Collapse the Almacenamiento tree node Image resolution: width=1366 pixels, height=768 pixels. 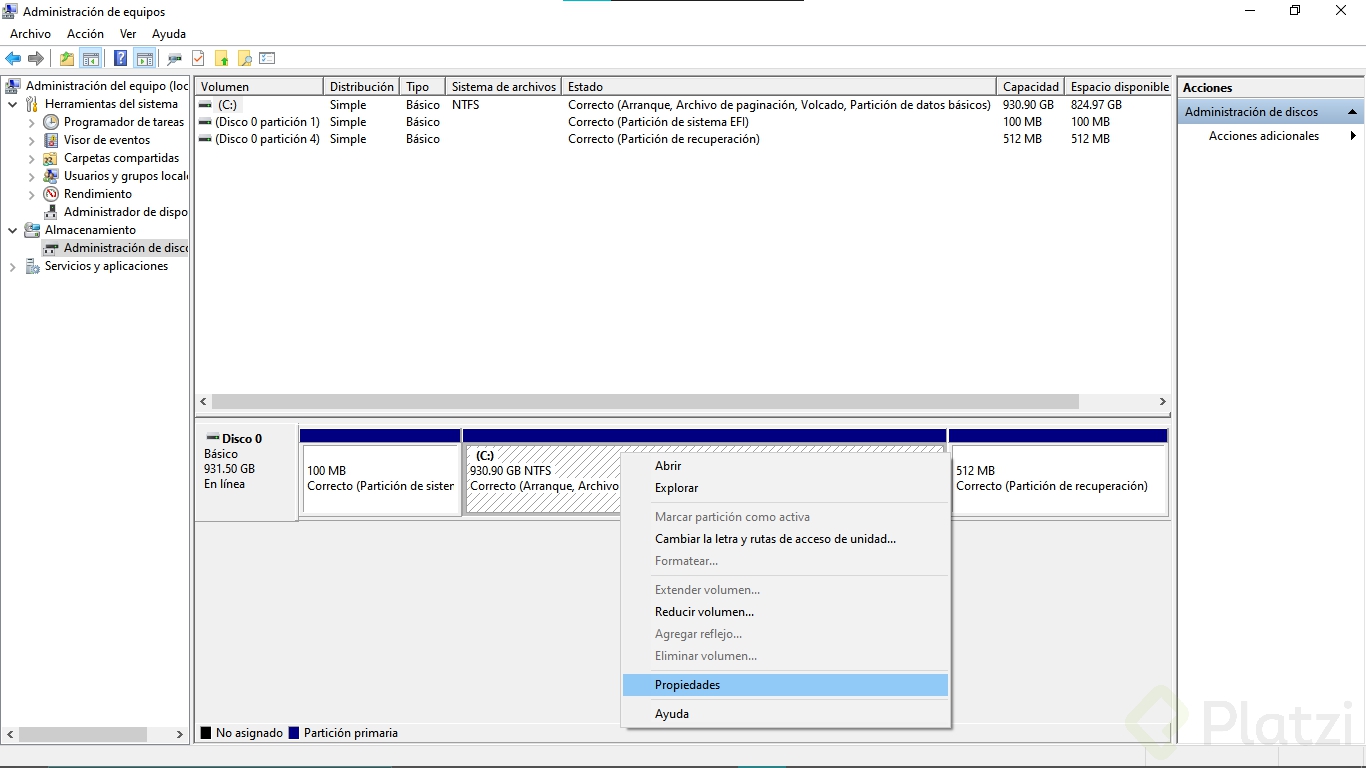point(13,230)
